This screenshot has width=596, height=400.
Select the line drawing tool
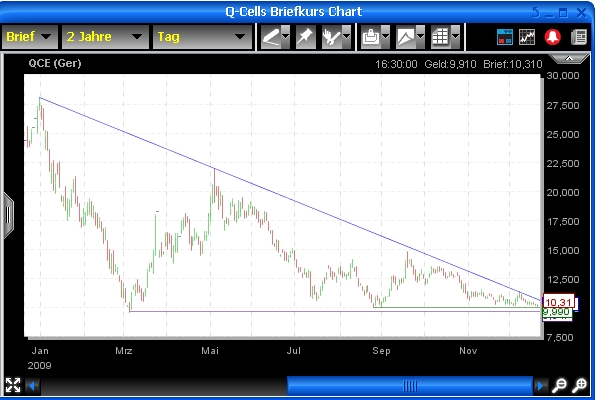tap(271, 37)
